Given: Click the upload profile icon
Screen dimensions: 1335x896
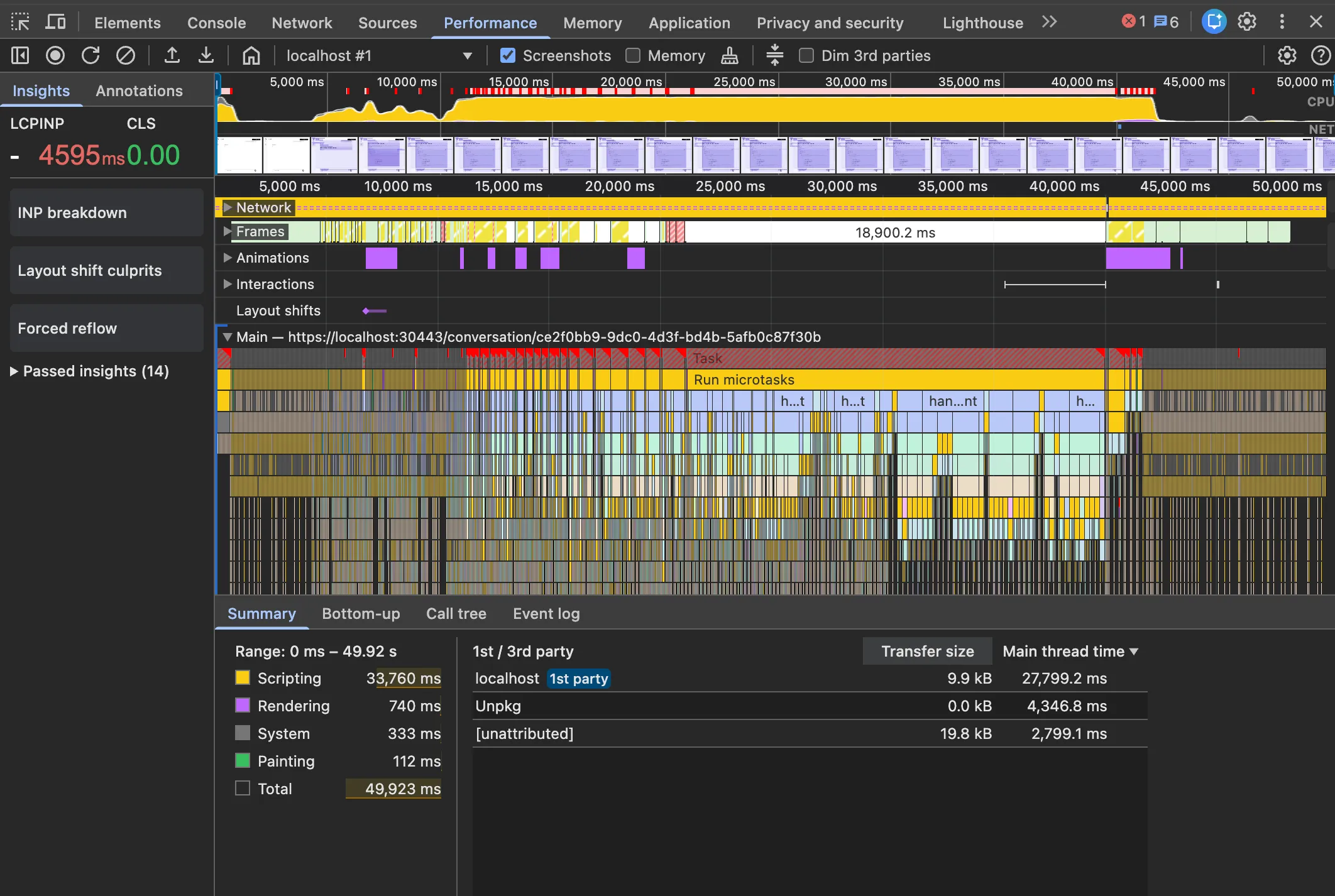Looking at the screenshot, I should [172, 56].
